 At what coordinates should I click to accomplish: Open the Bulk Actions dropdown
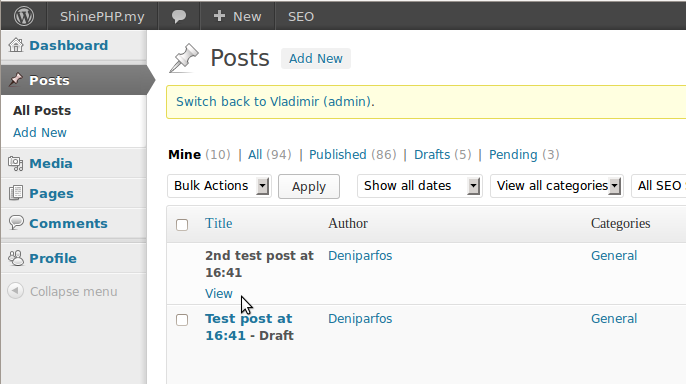pos(219,186)
